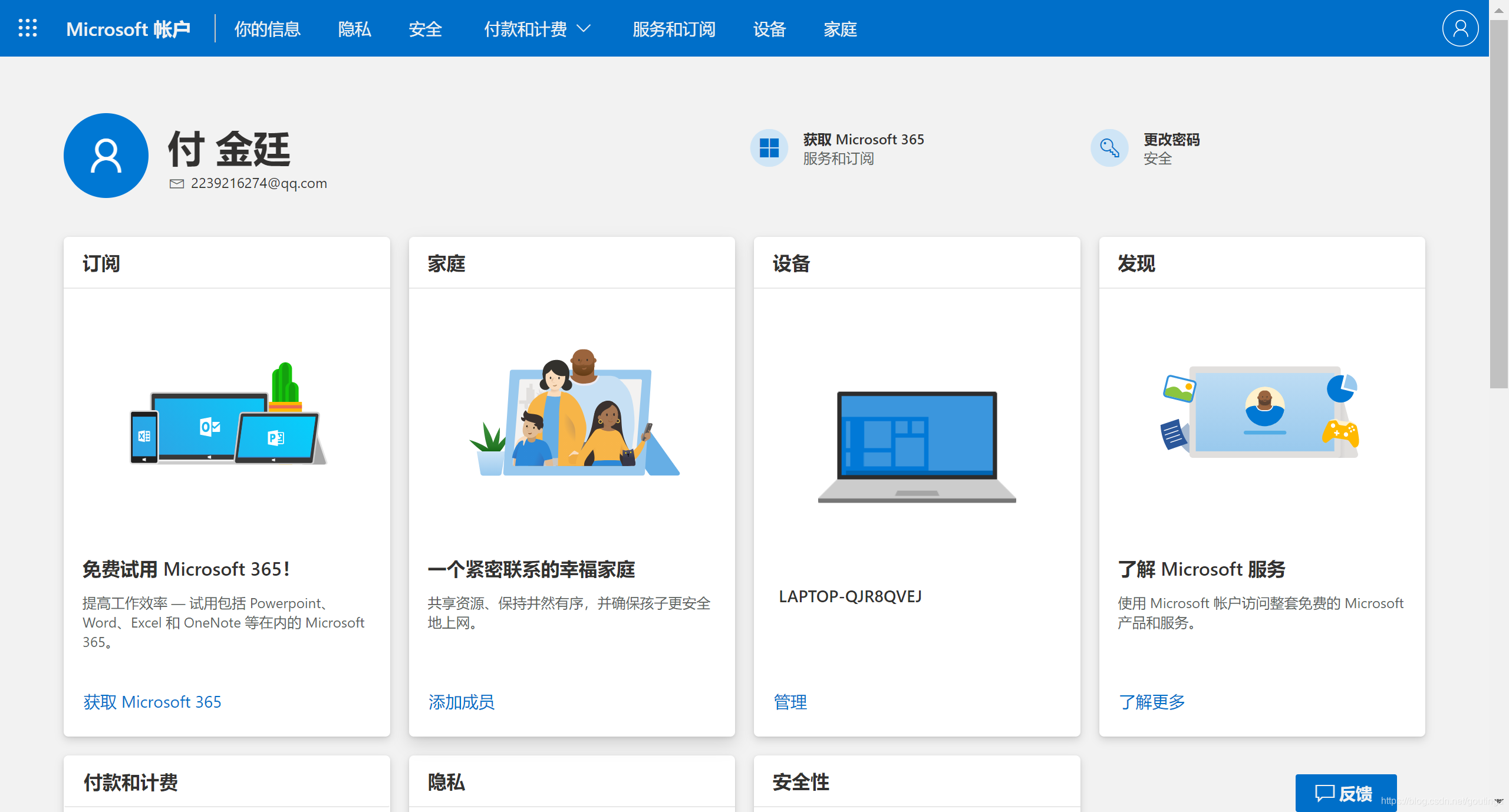
Task: Open the app launcher waffle icon
Action: click(28, 28)
